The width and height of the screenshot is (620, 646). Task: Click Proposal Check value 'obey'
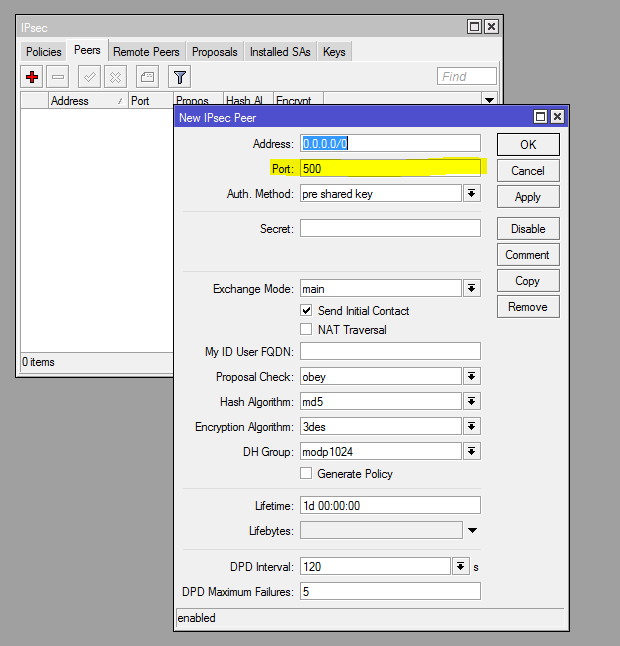(x=381, y=376)
